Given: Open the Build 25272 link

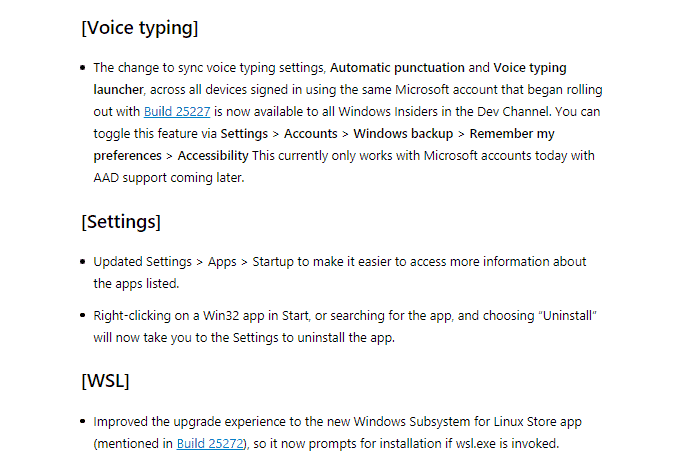Looking at the screenshot, I should pos(210,444).
